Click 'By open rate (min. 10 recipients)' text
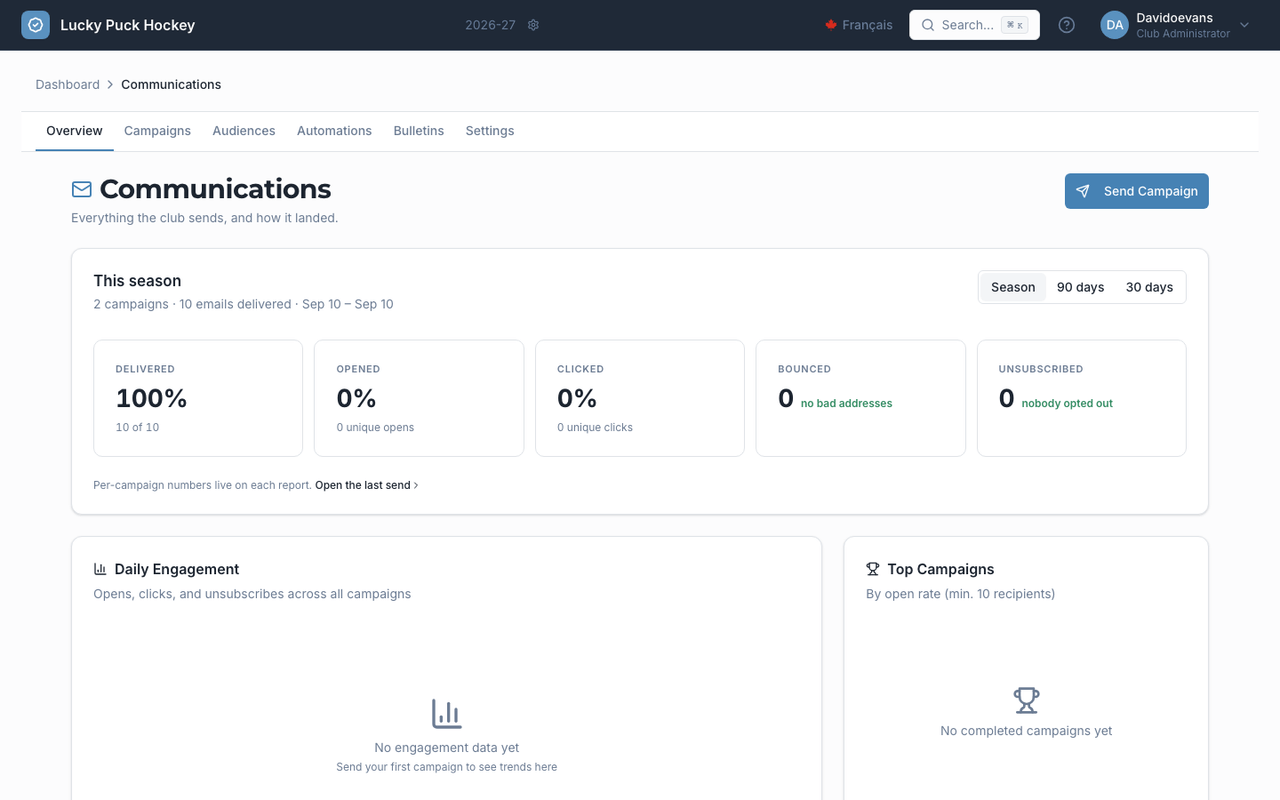1280x800 pixels. (960, 594)
